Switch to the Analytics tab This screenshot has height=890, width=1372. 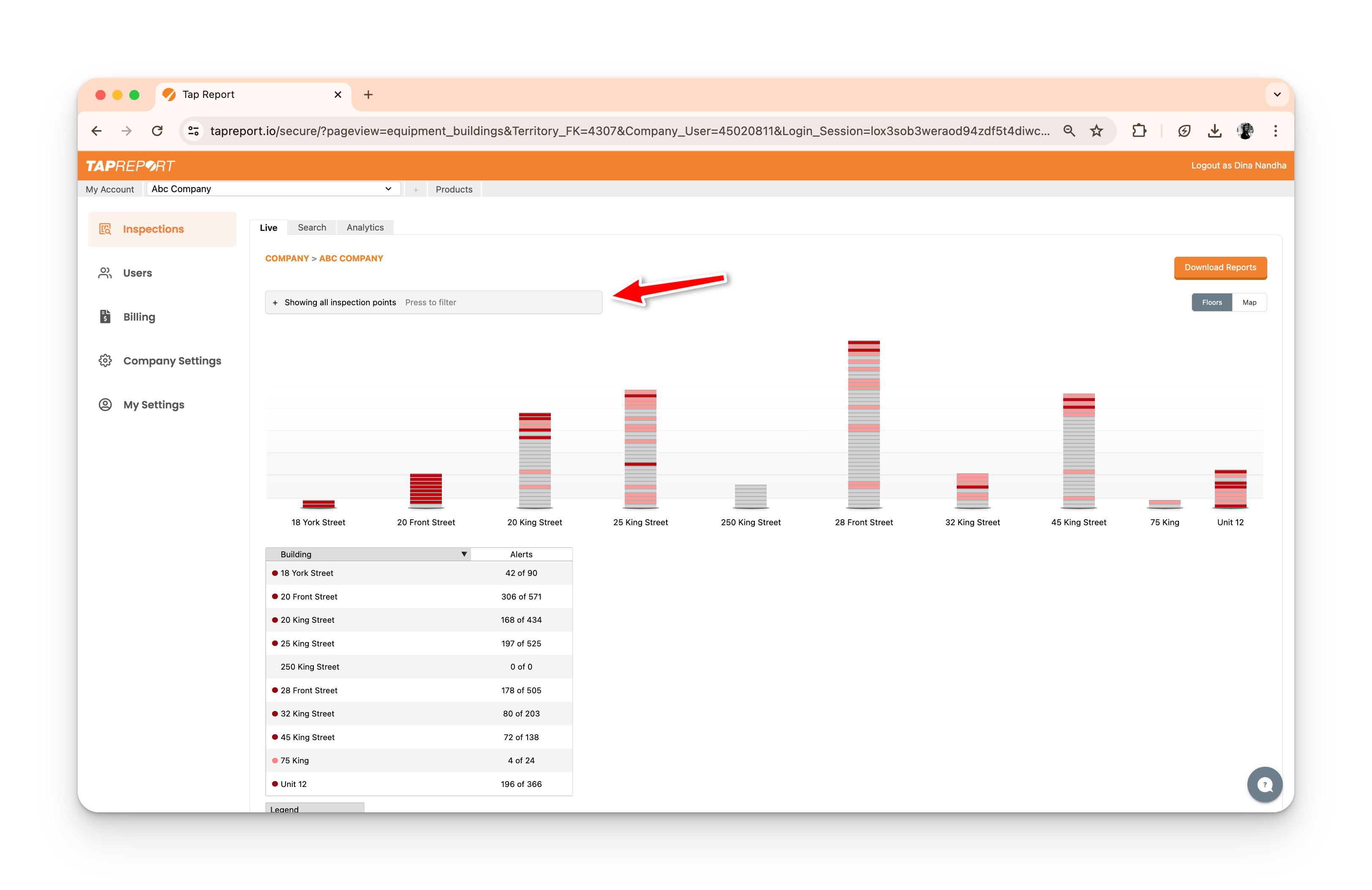[365, 228]
